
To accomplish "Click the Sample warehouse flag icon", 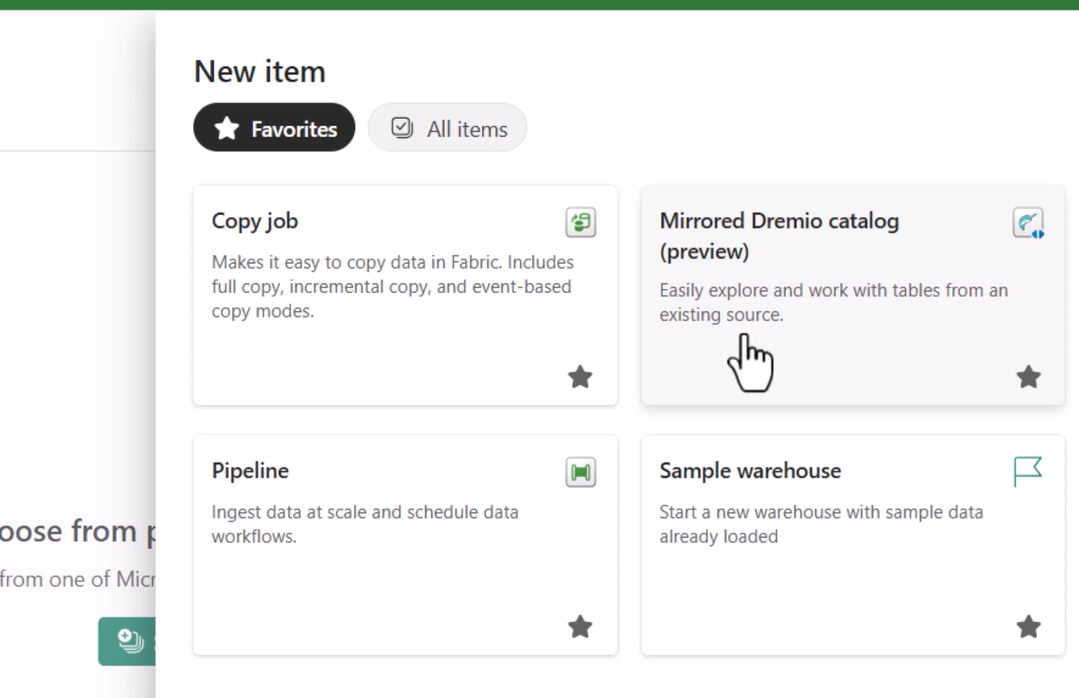I will pos(1028,471).
